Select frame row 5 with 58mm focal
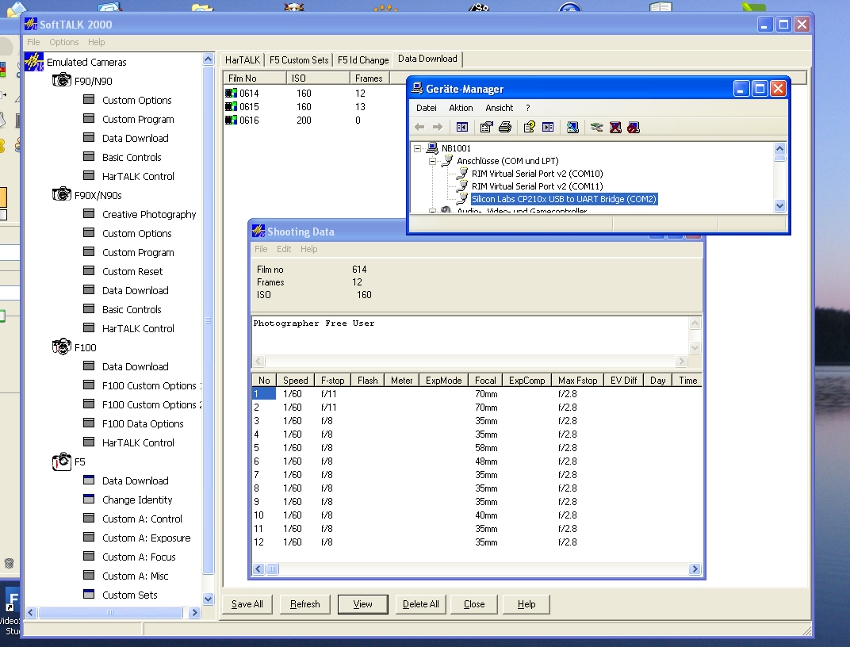850x647 pixels. [476, 448]
